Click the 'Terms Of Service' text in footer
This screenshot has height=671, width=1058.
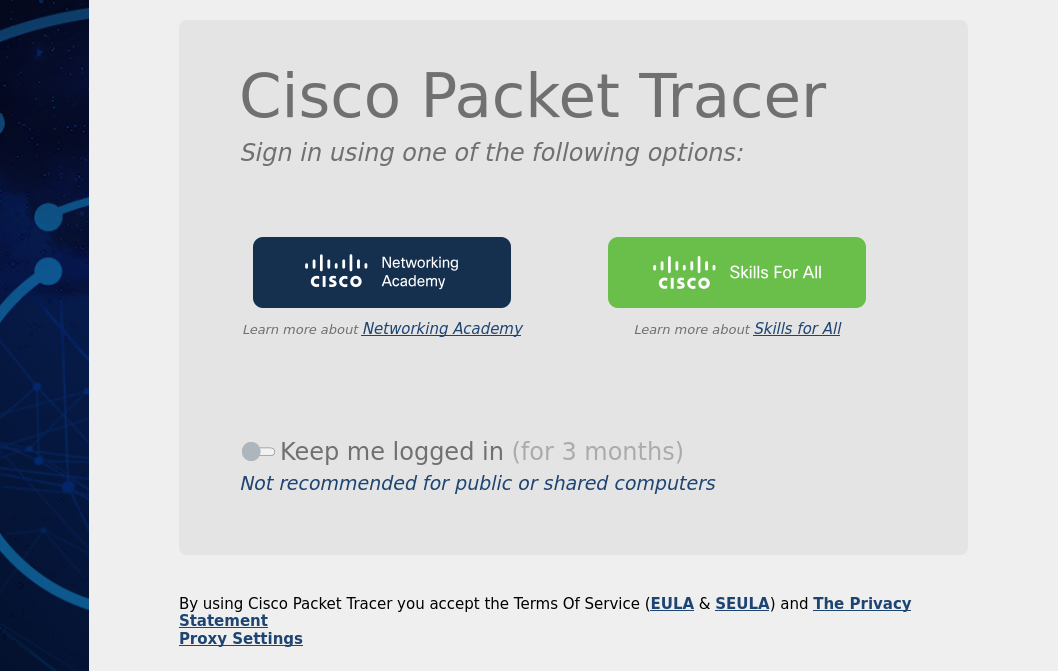[576, 603]
